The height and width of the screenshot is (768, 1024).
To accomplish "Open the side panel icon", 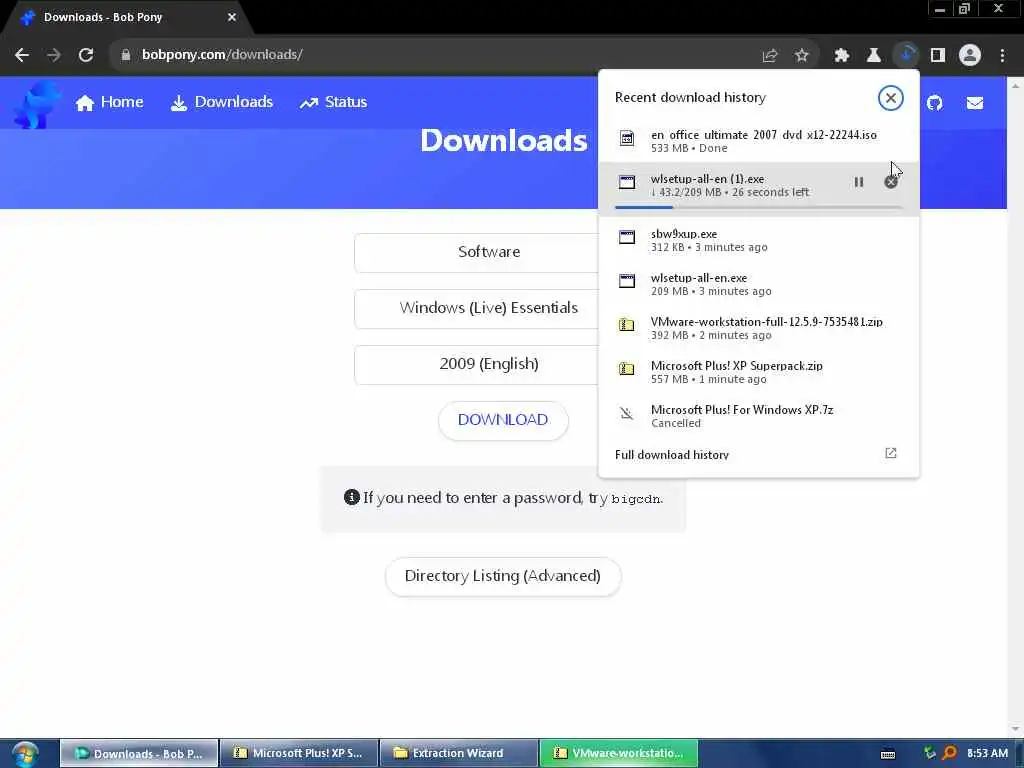I will pyautogui.click(x=938, y=56).
